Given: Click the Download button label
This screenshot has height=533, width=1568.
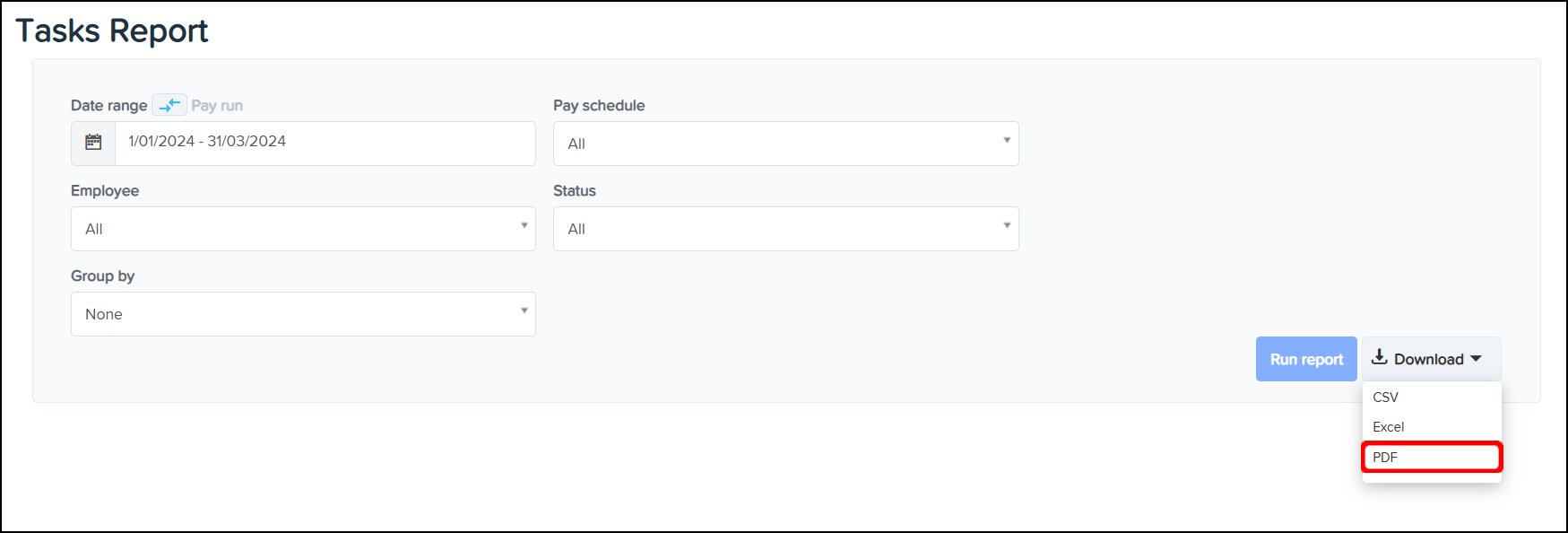Looking at the screenshot, I should click(1428, 359).
